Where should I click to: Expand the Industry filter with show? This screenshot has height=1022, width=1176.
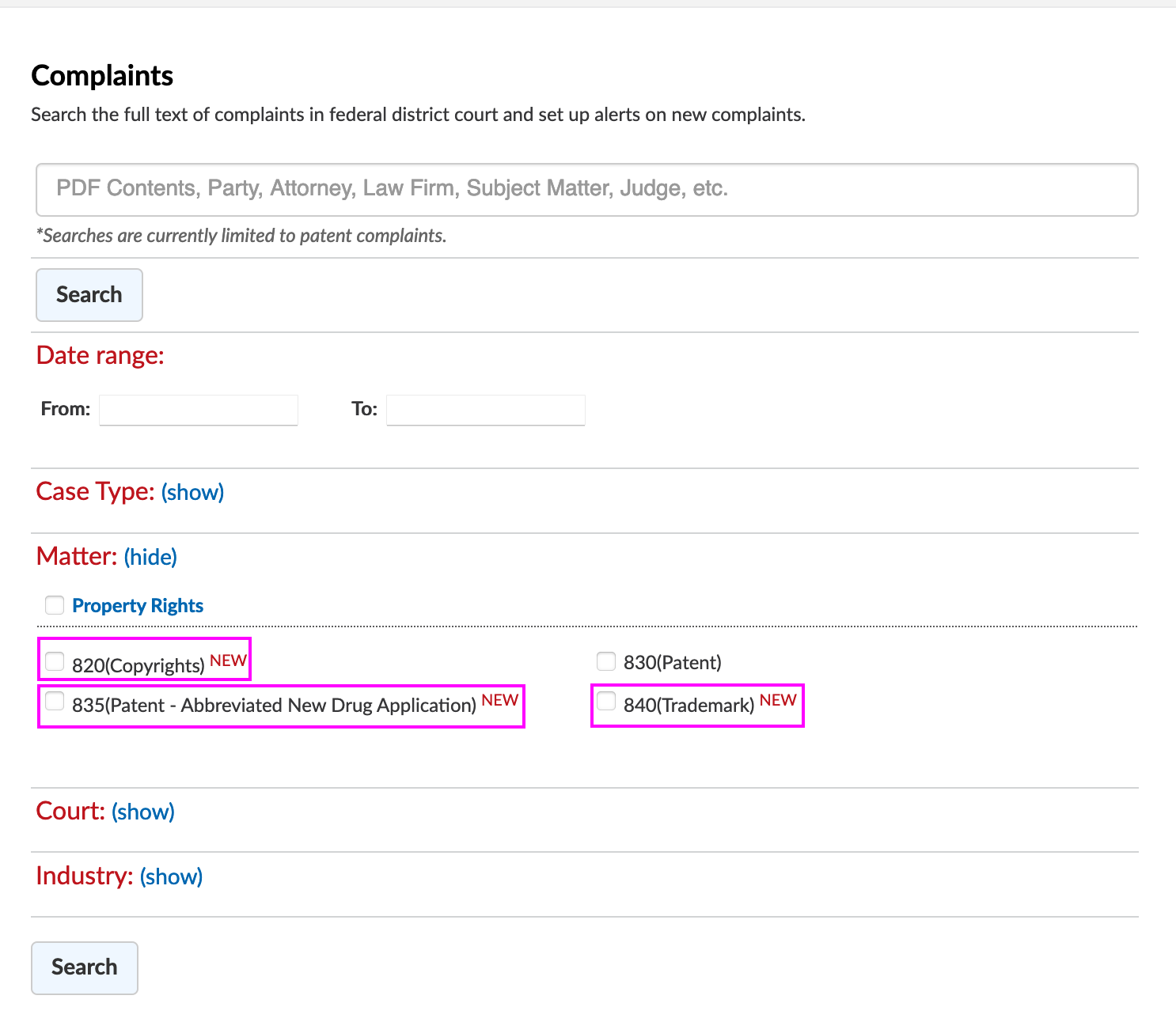[x=171, y=876]
